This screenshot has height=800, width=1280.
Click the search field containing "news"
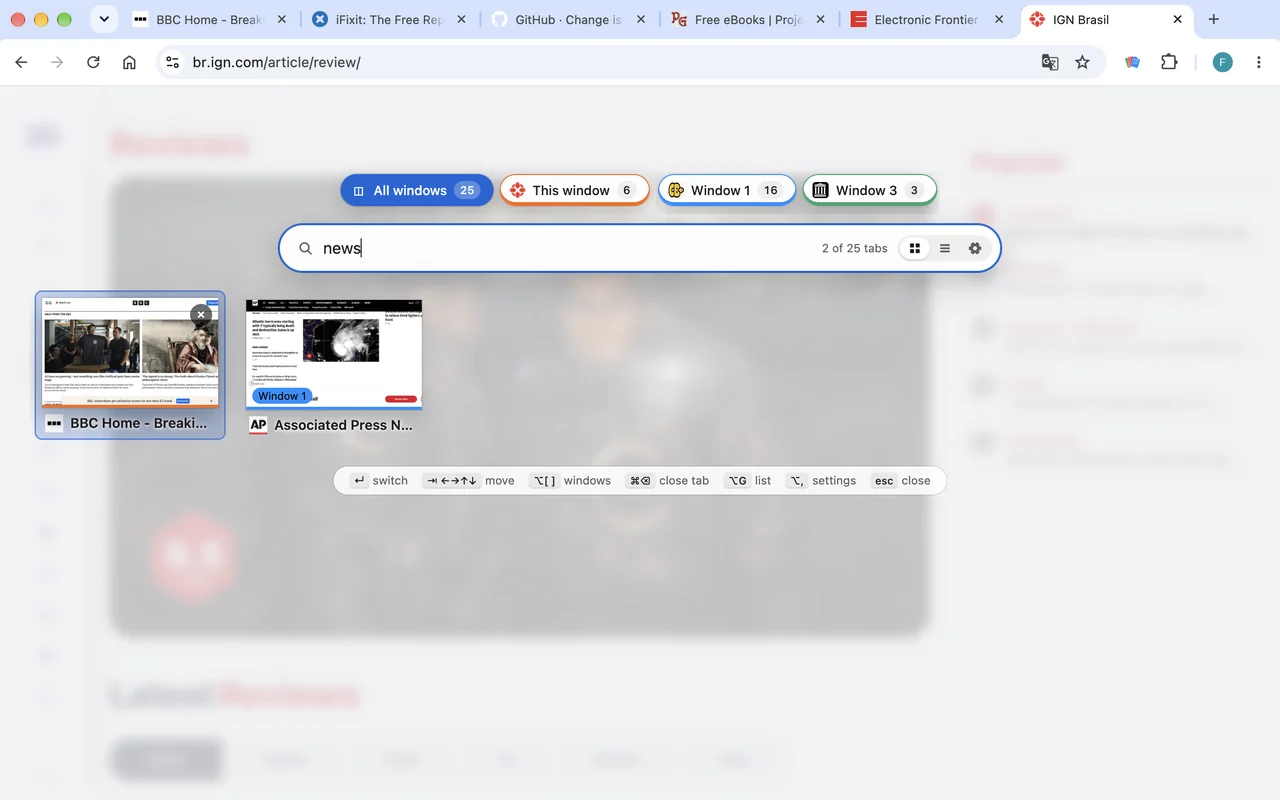(x=640, y=248)
